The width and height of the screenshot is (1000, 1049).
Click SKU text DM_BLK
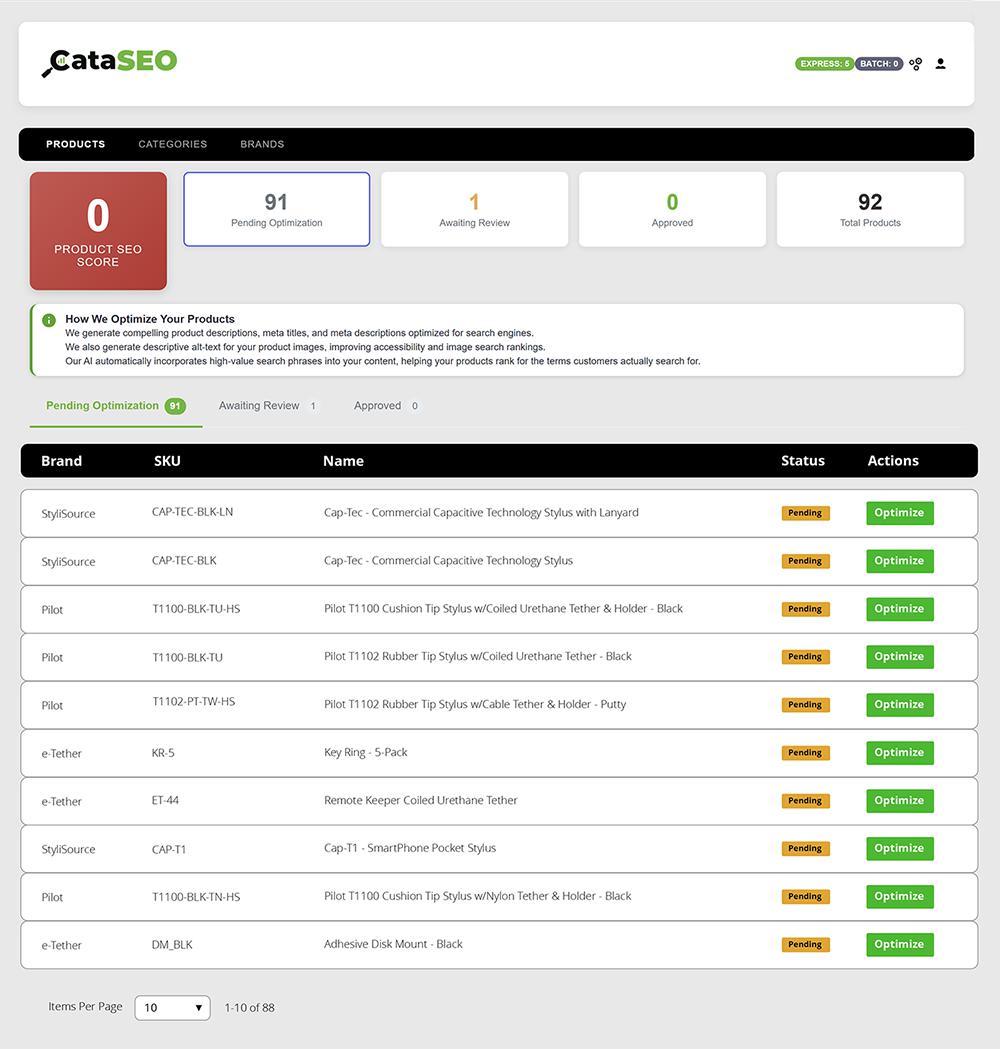point(172,945)
